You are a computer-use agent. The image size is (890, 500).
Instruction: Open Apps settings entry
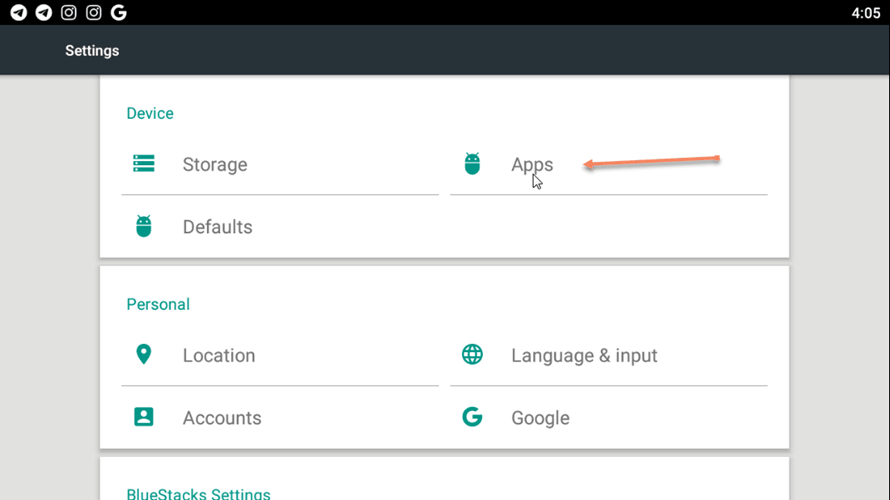coord(608,164)
